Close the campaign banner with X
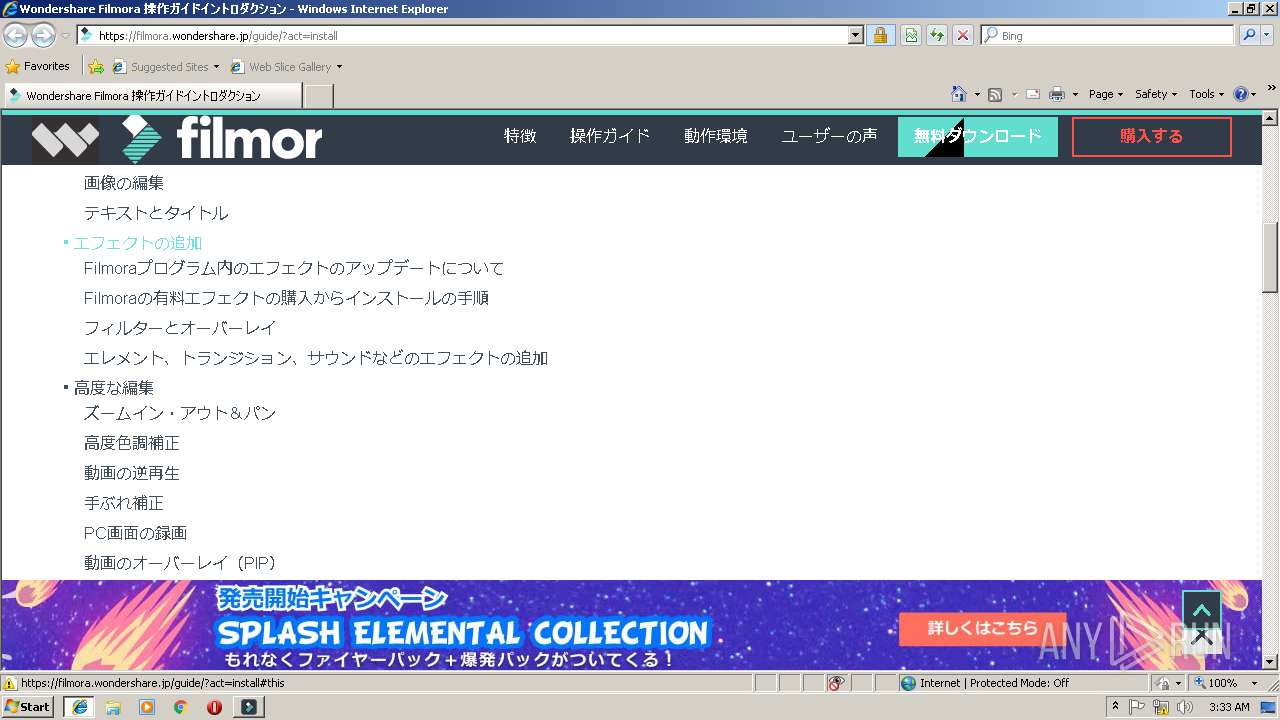The width and height of the screenshot is (1280, 720). pos(1202,636)
